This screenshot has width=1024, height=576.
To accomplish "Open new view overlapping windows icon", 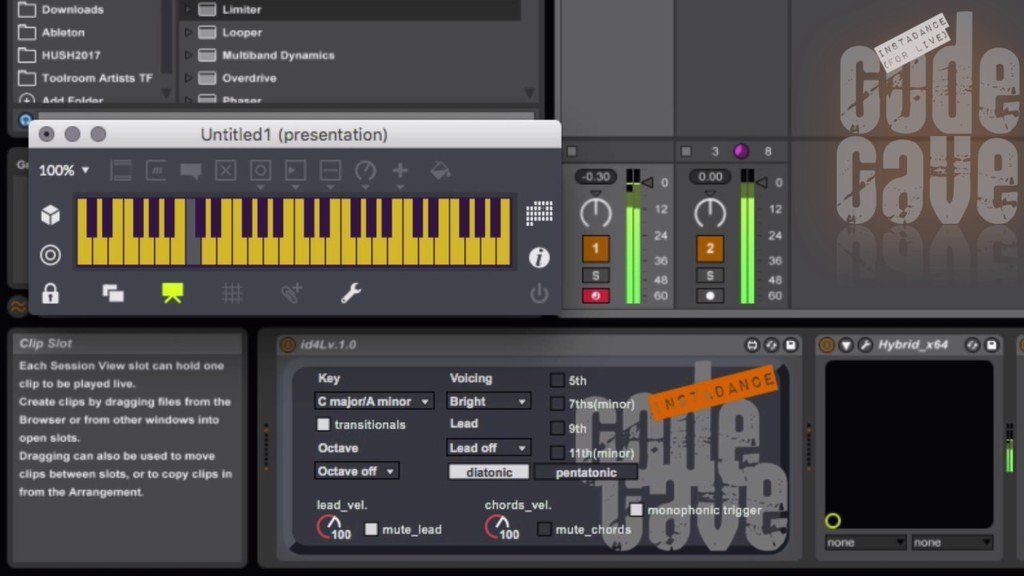I will point(113,293).
